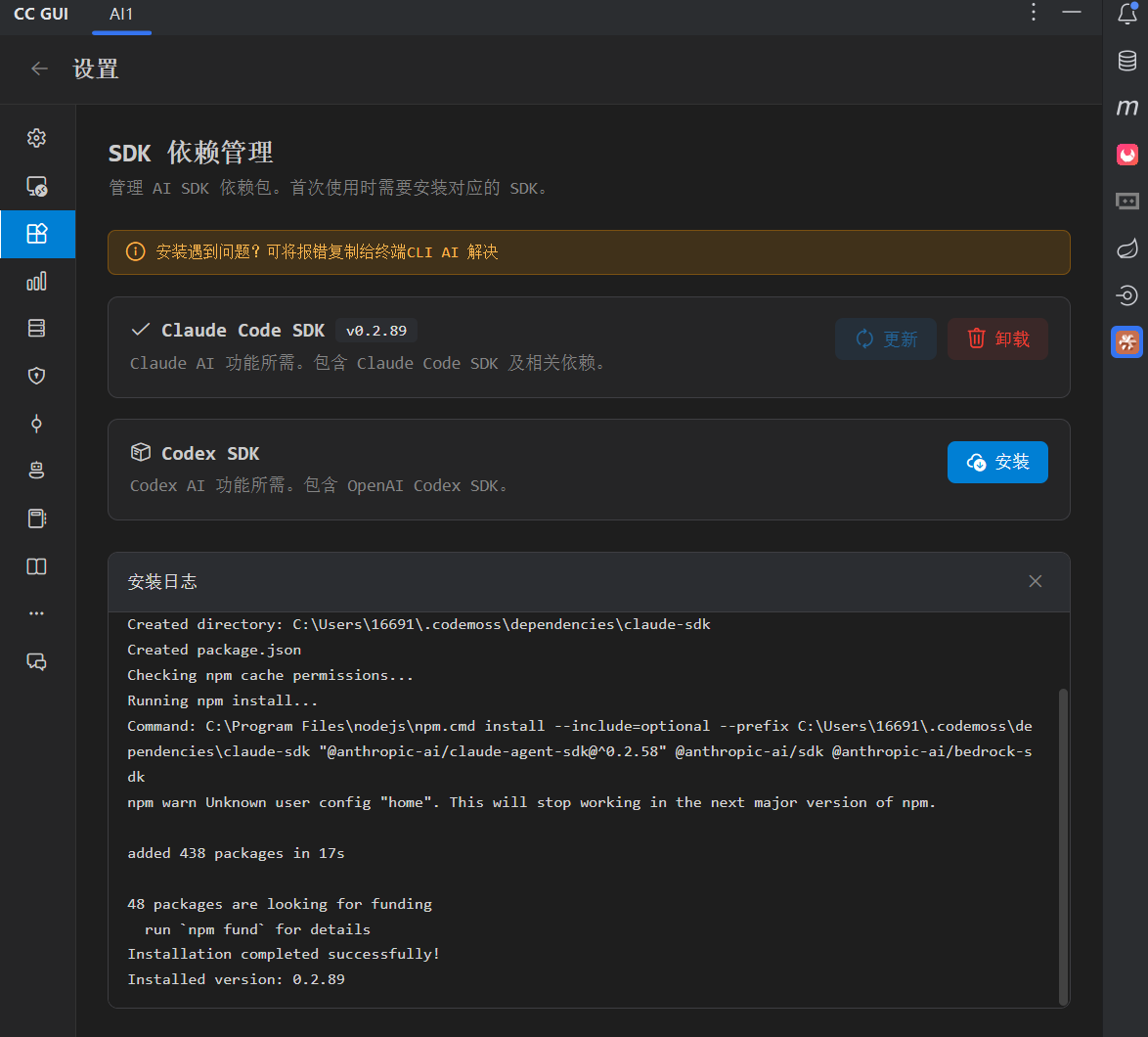
Task: Click the 安装日志 panel title
Action: [162, 582]
